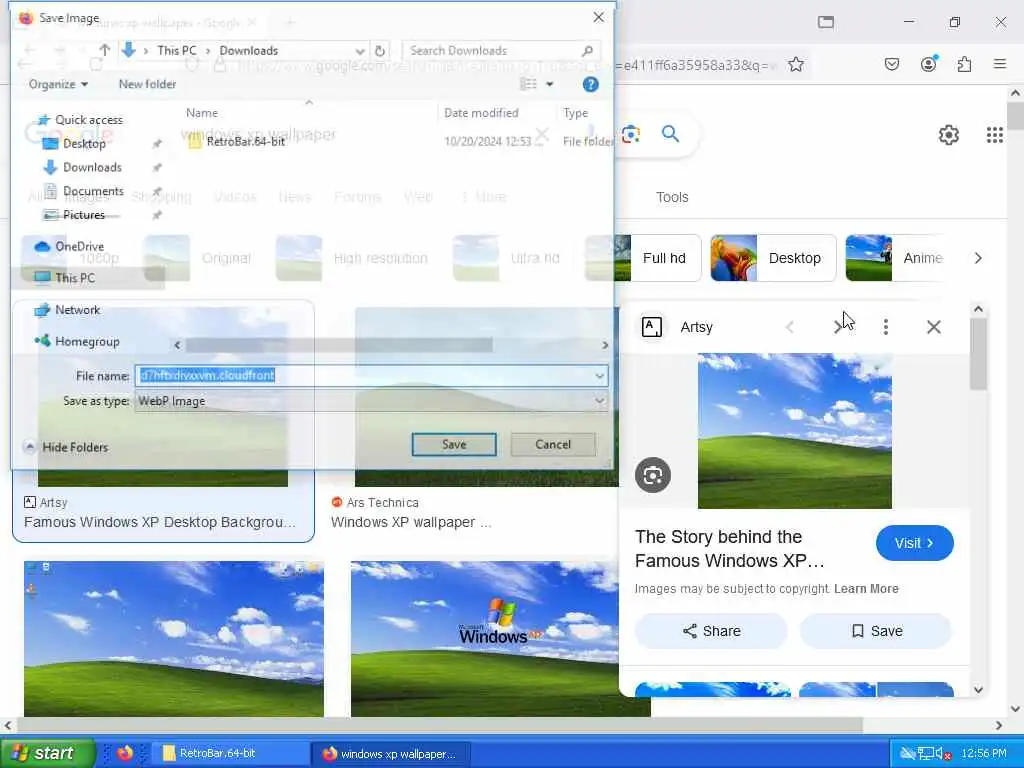
Task: Go to the next image in preview panel
Action: coord(838,327)
